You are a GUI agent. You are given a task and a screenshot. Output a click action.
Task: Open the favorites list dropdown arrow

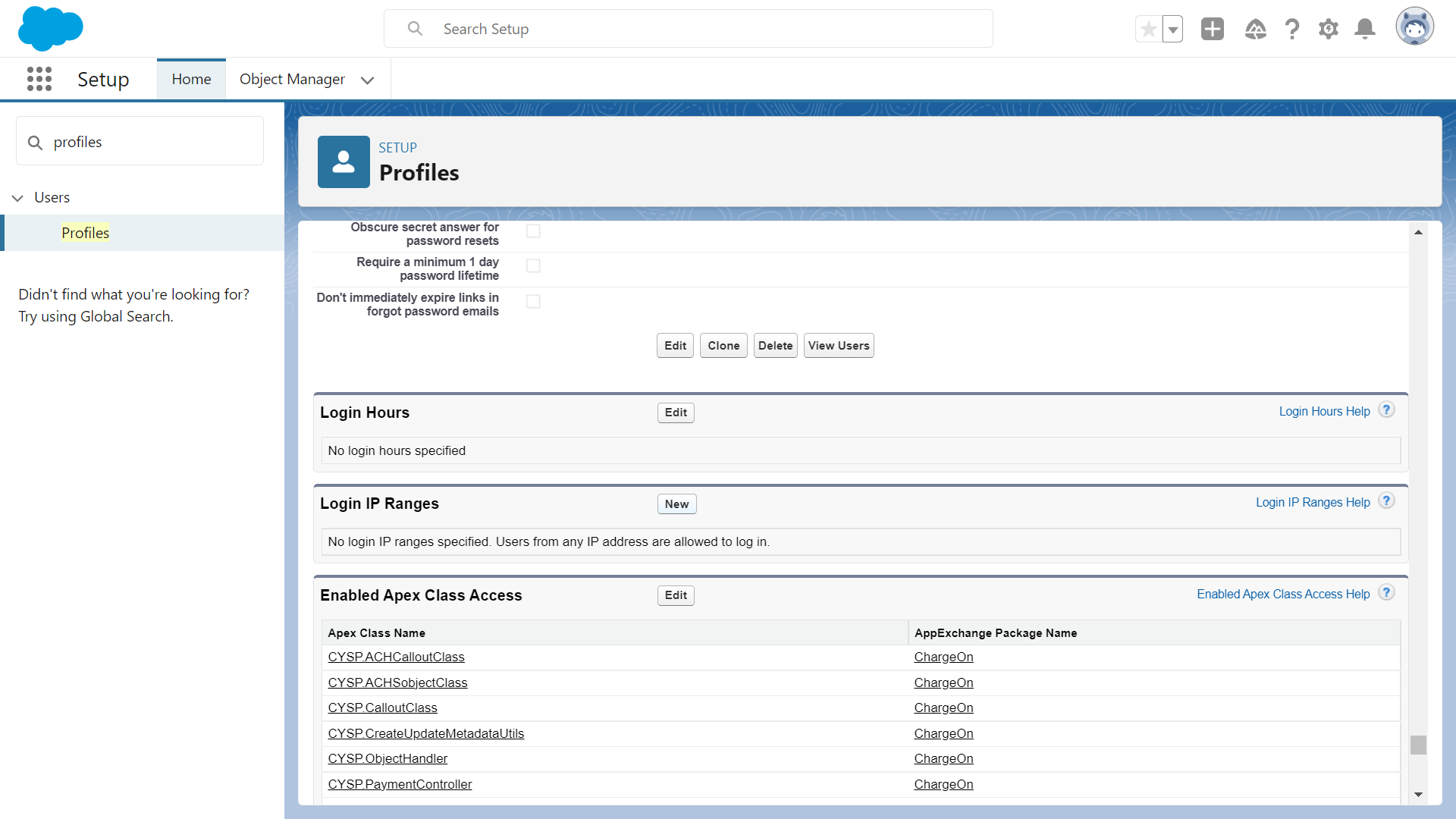point(1173,29)
